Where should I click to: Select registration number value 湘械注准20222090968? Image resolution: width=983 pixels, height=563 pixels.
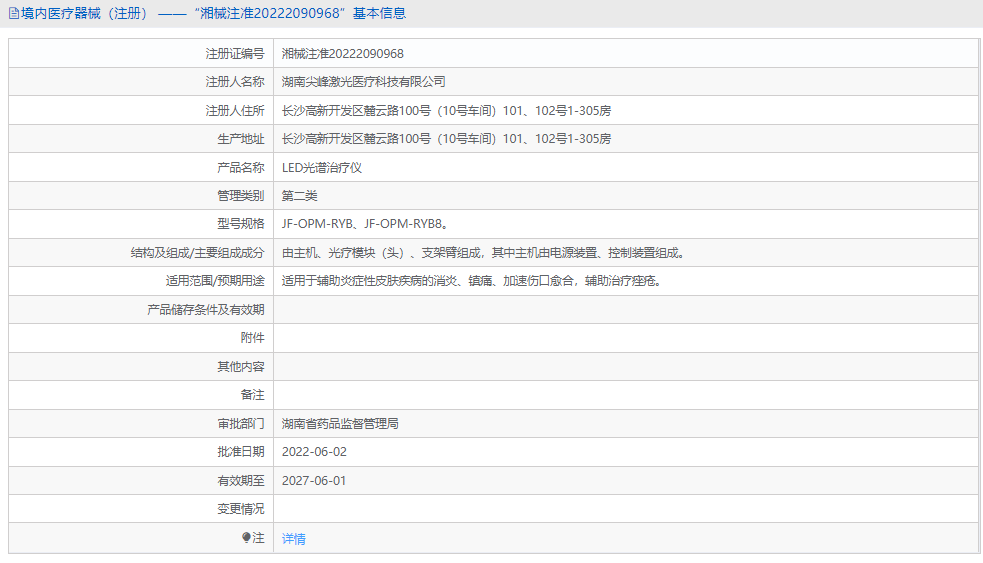tap(342, 54)
